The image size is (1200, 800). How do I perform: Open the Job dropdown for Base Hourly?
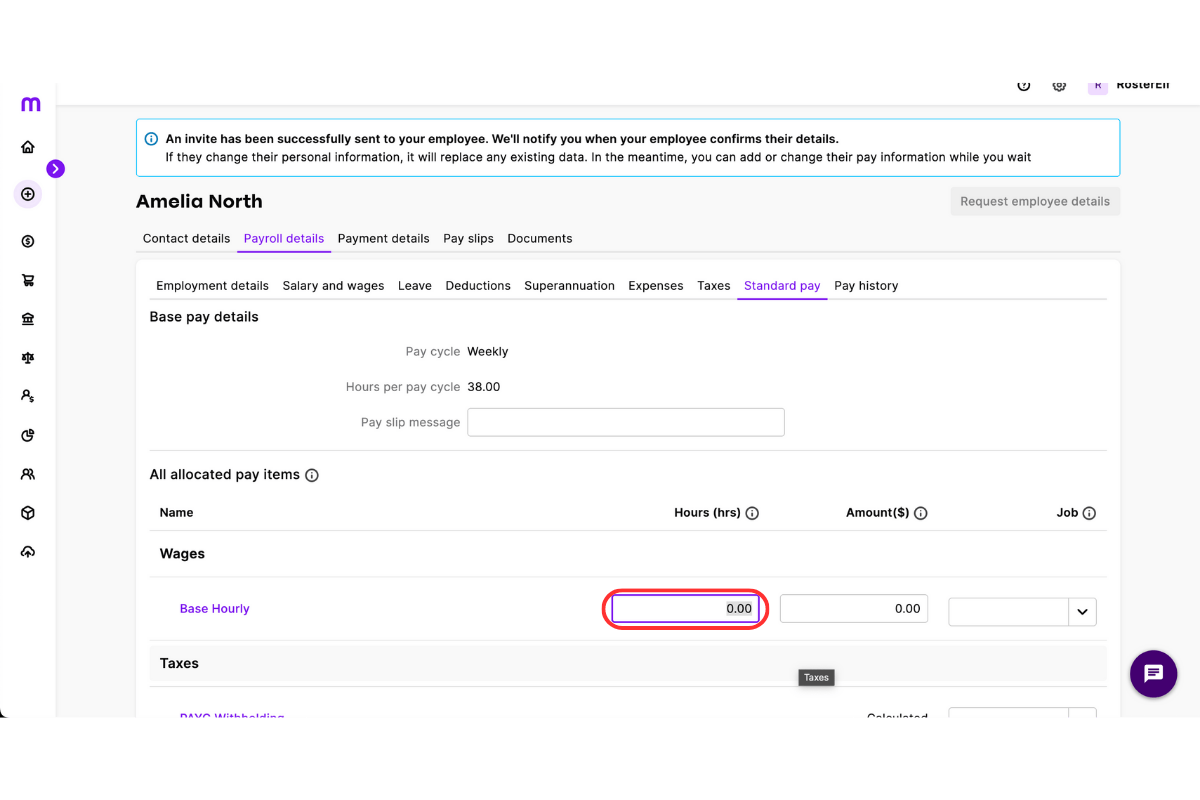(x=1082, y=611)
